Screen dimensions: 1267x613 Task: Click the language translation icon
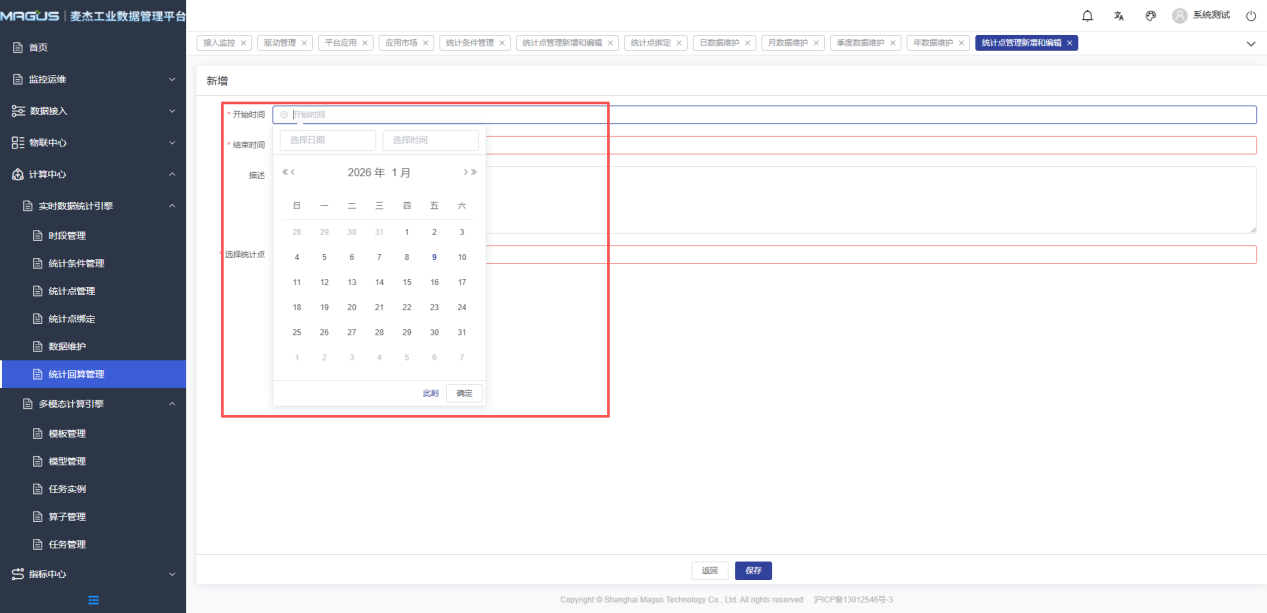pyautogui.click(x=1119, y=16)
